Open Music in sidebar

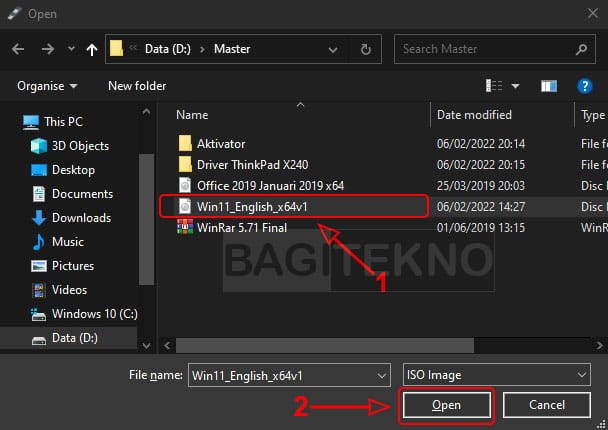pyautogui.click(x=57, y=242)
